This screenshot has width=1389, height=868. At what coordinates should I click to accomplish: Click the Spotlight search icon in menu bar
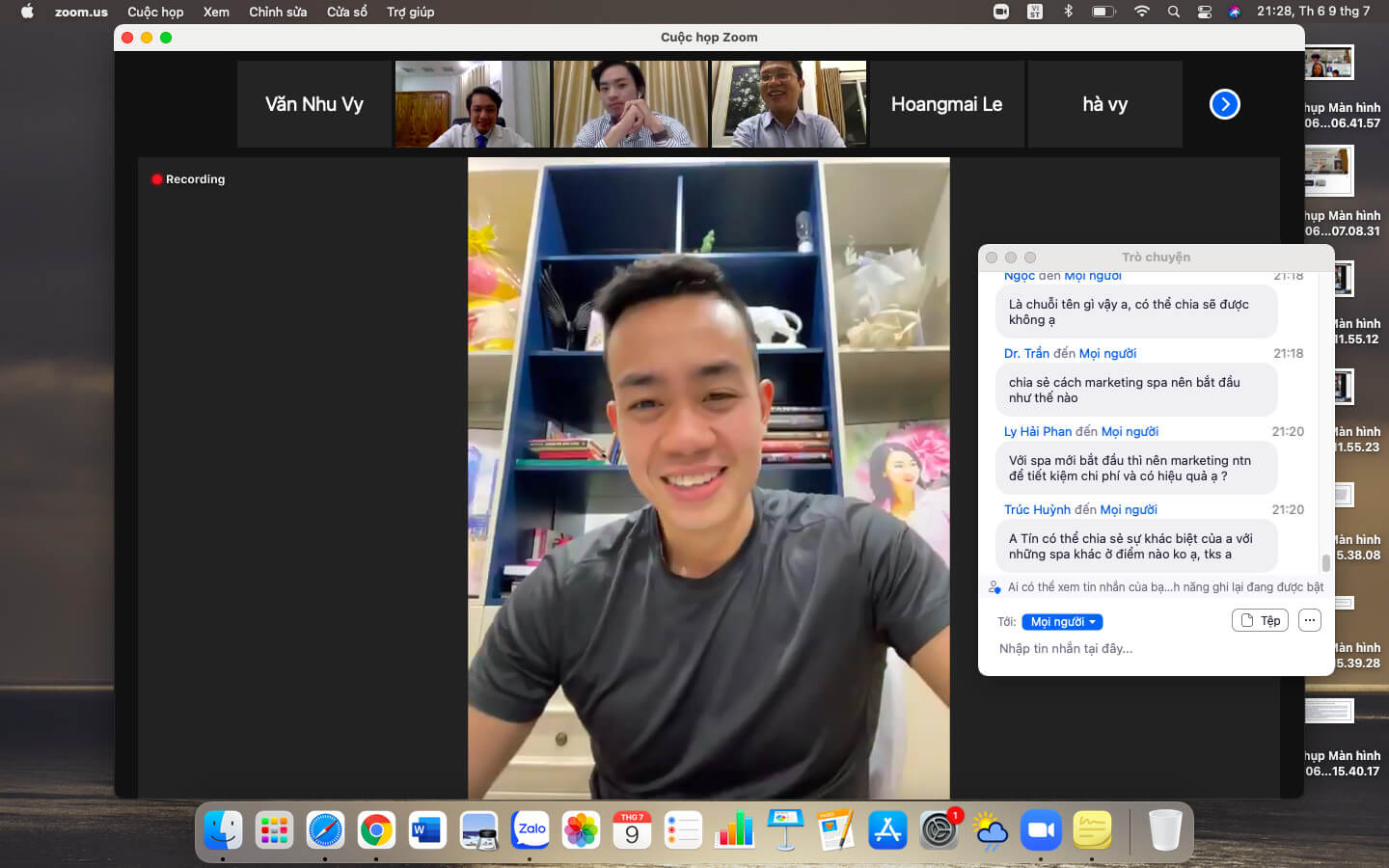(1173, 12)
